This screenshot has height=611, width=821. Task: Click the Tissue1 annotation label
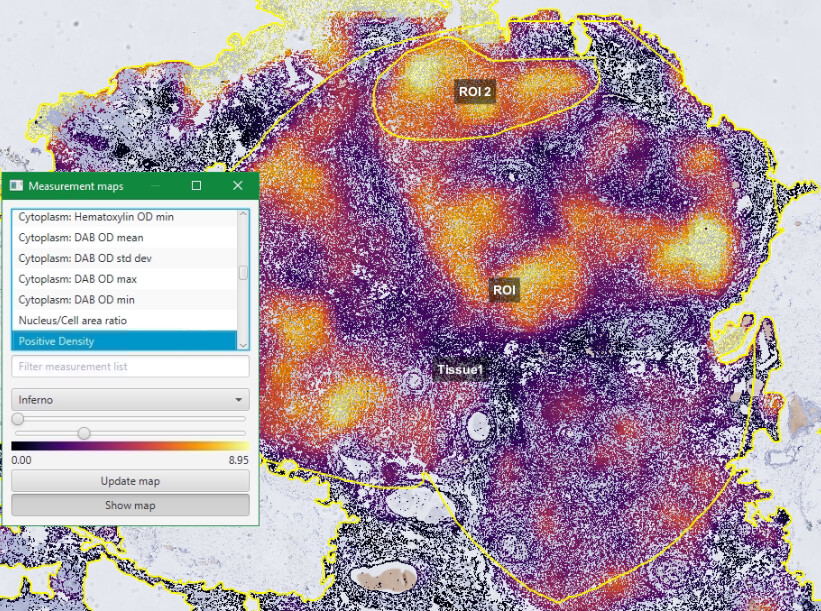[x=459, y=368]
